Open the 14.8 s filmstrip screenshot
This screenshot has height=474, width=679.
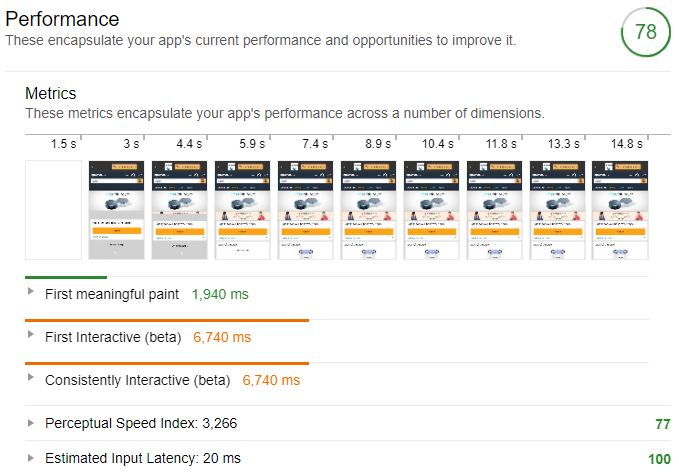620,210
